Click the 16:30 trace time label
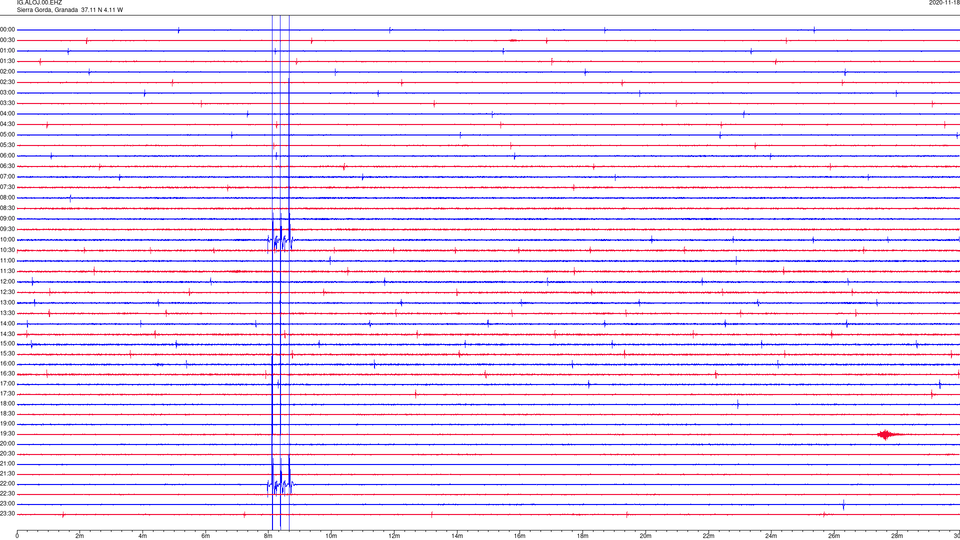The image size is (960, 540). tap(8, 373)
